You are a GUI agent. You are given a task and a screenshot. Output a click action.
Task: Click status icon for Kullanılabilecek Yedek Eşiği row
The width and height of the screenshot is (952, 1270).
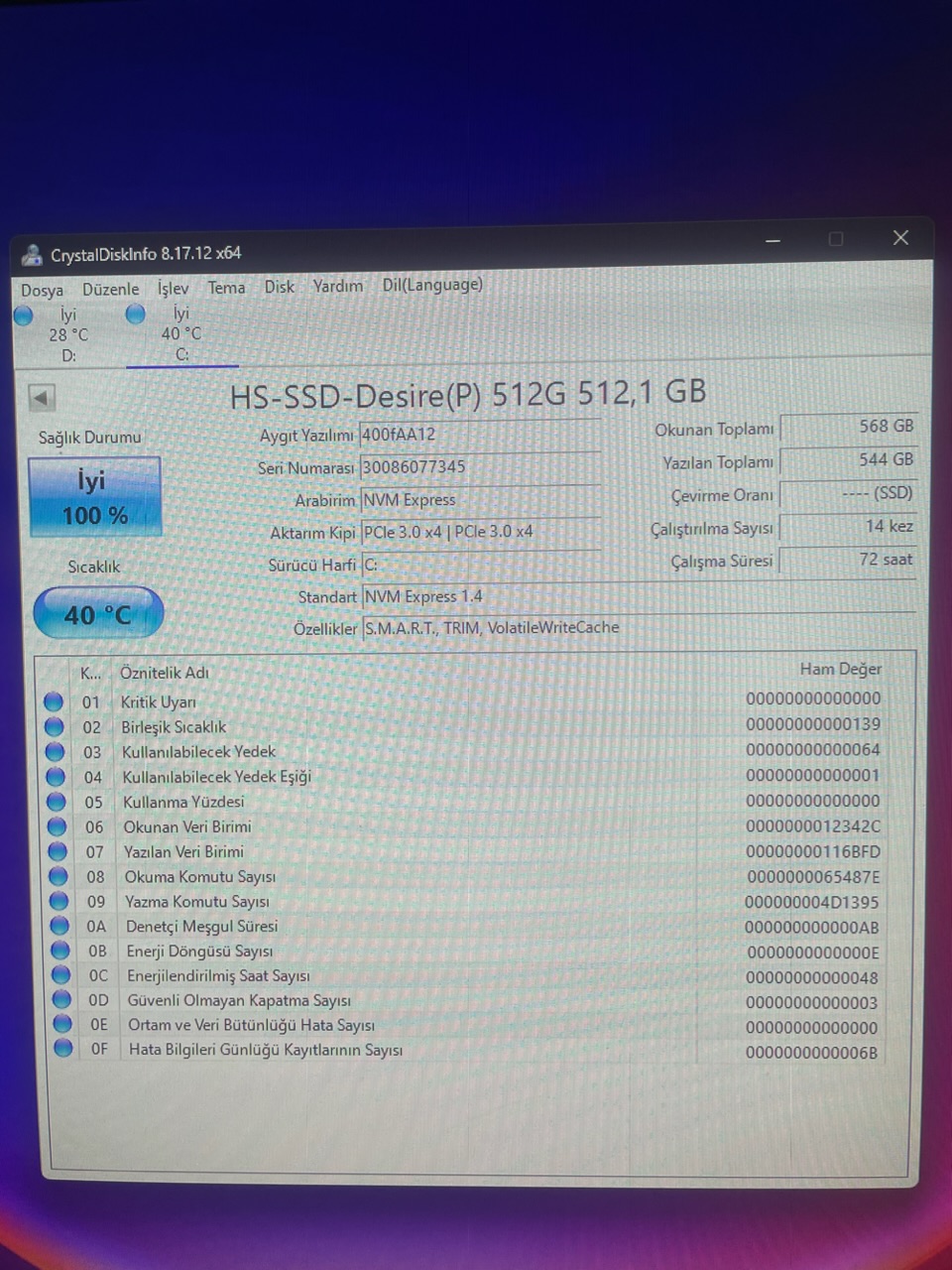56,777
